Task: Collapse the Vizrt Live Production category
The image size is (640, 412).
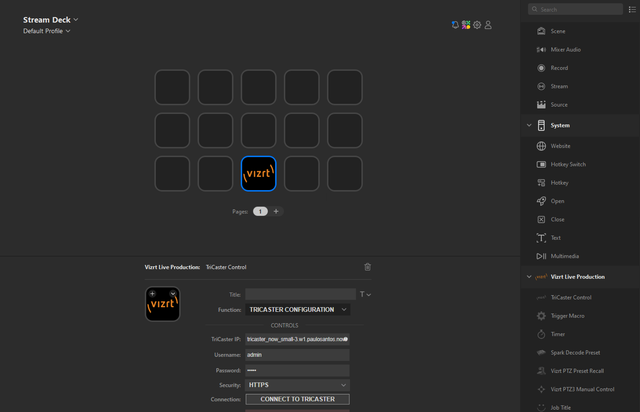Action: coord(529,277)
